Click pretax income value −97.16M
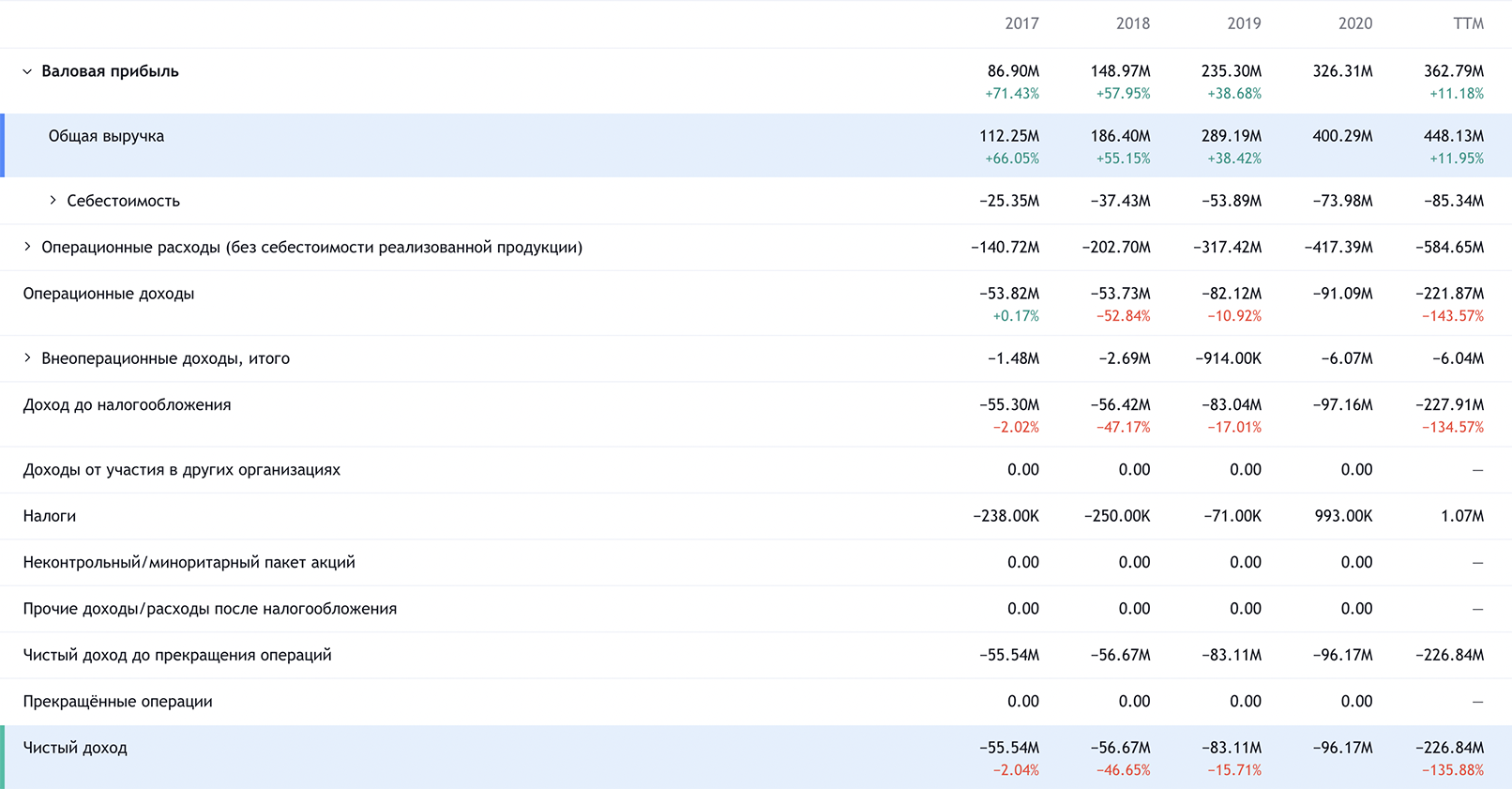Image resolution: width=1512 pixels, height=789 pixels. [1342, 405]
